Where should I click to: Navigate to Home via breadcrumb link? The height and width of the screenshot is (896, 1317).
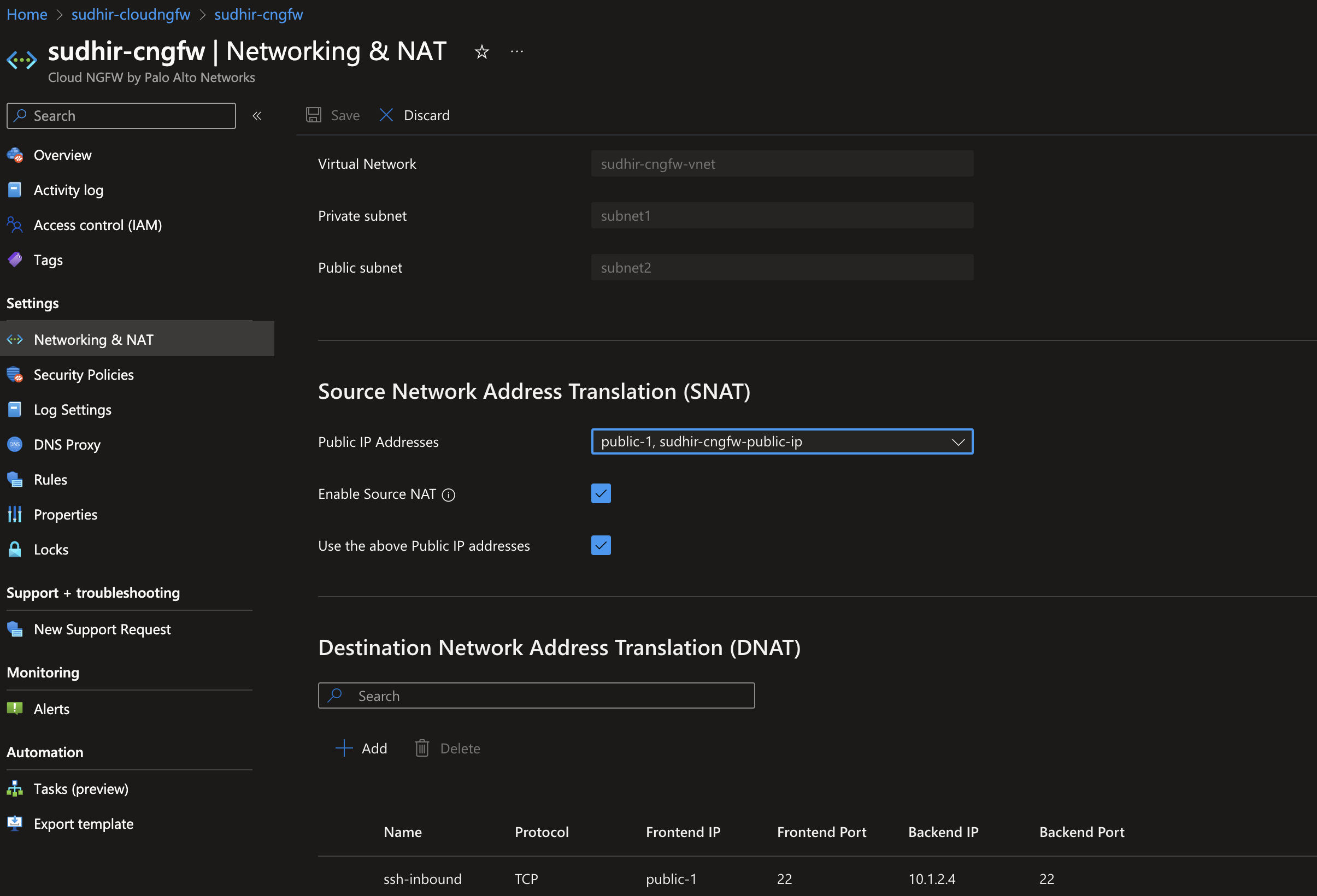pos(27,14)
